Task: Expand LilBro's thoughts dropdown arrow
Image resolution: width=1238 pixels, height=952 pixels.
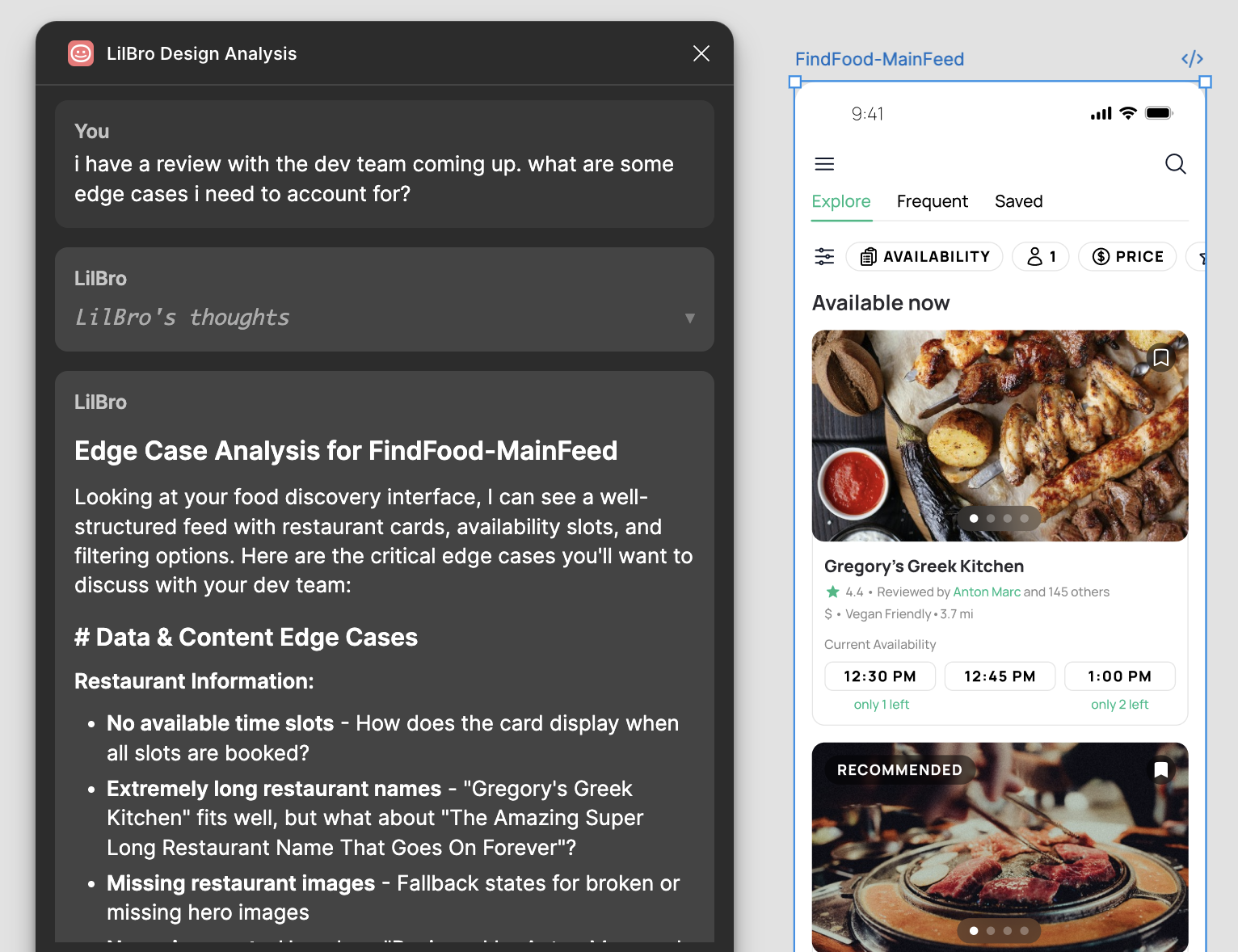Action: pos(689,318)
